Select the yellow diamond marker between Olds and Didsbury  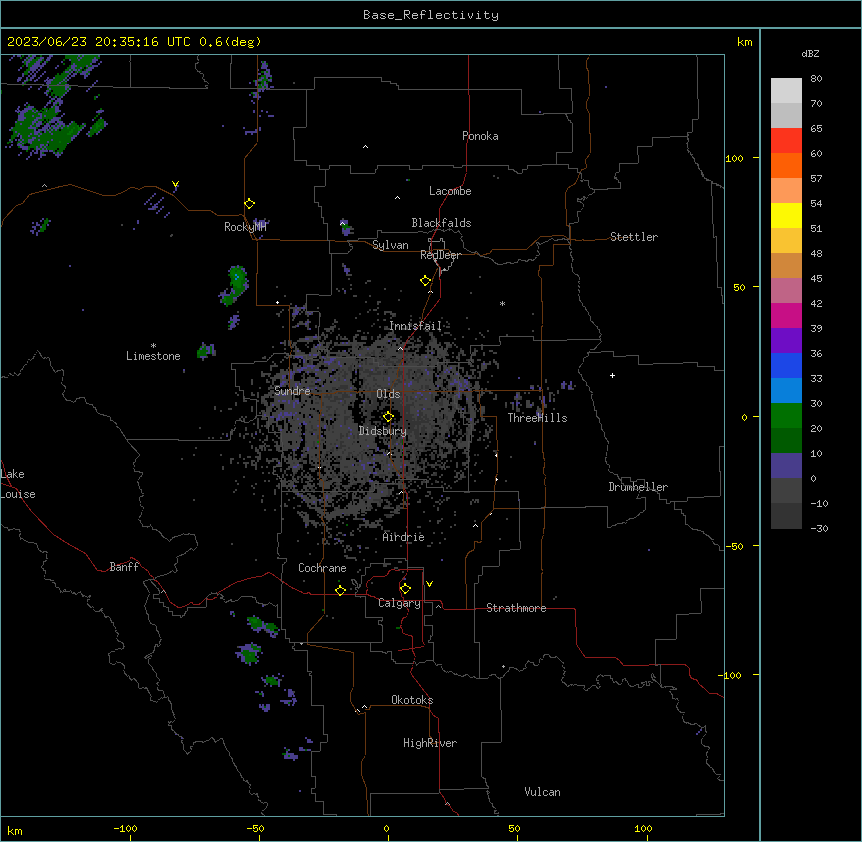coord(389,417)
